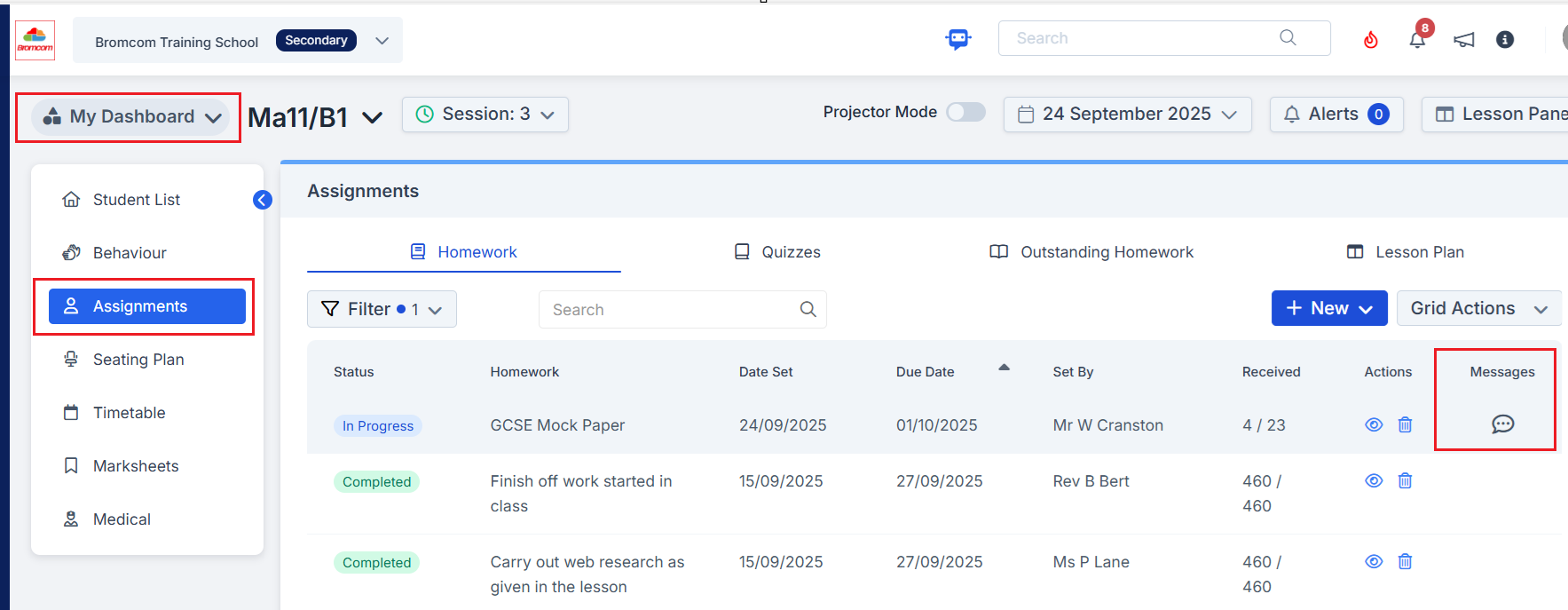
Task: Click the In Progress status badge
Action: pos(378,426)
